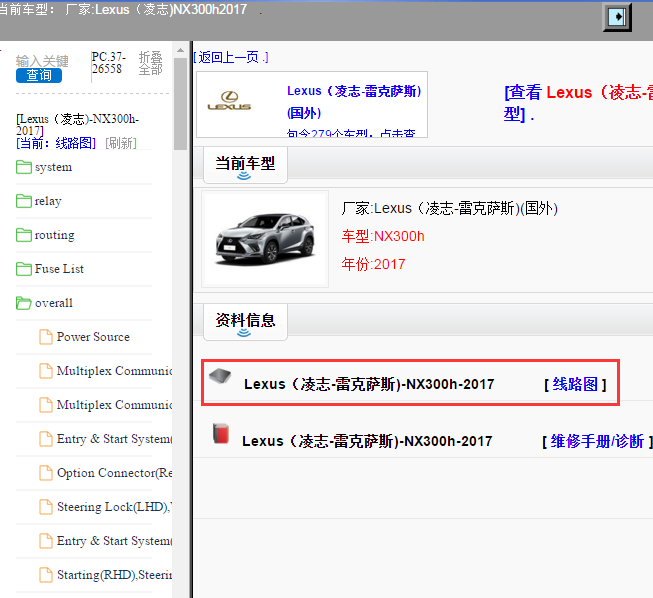
Task: Open the Starting(RHD),Steering entry
Action: pos(115,575)
